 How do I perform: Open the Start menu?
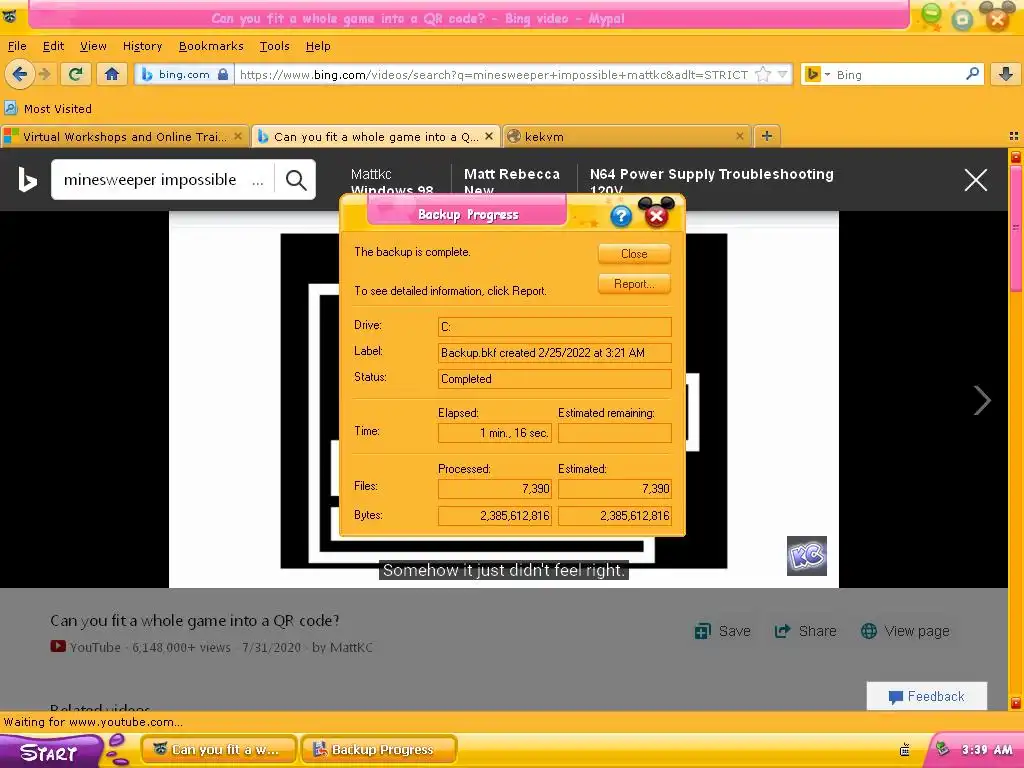tap(50, 751)
